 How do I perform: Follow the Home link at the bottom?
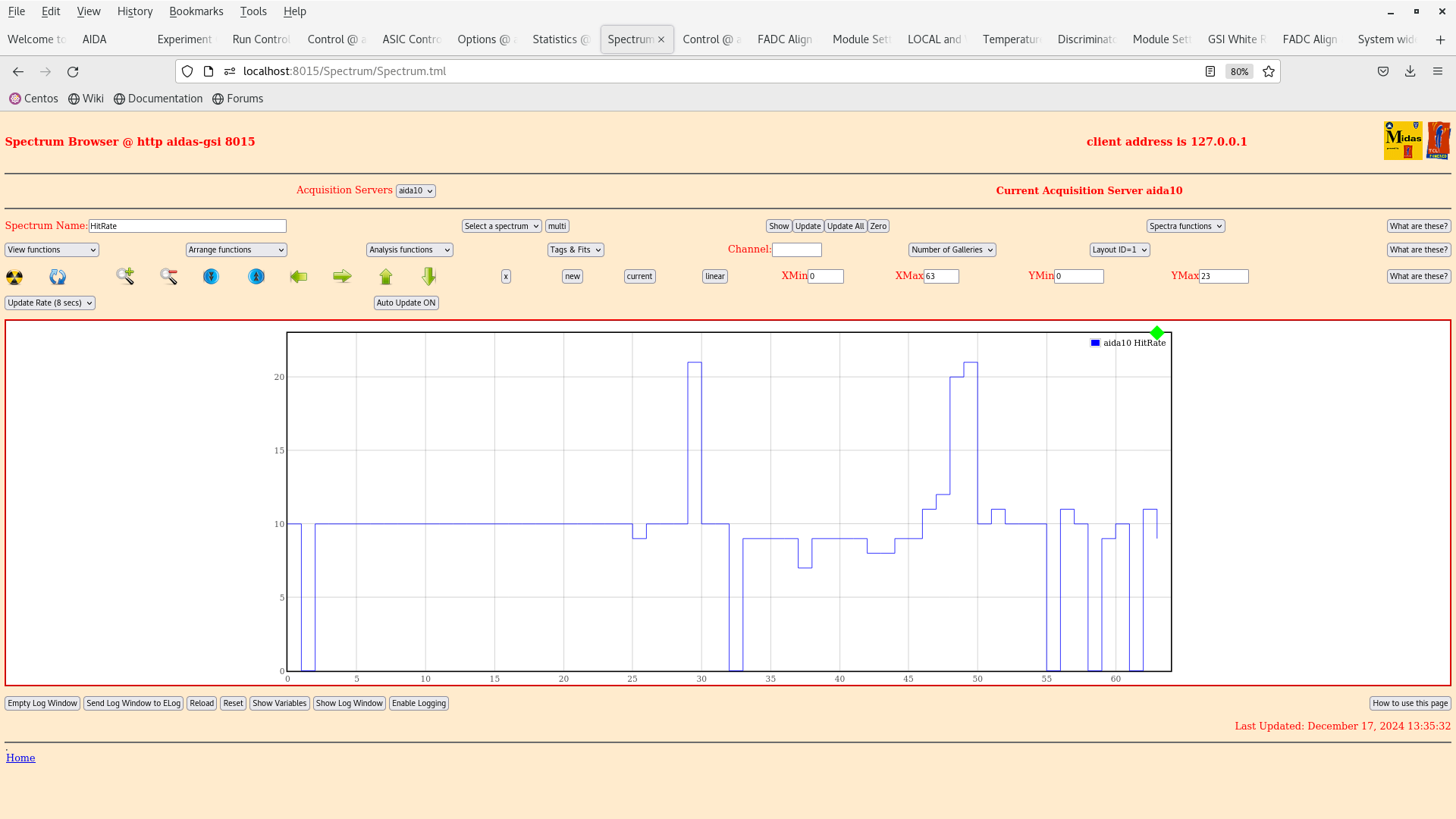20,758
